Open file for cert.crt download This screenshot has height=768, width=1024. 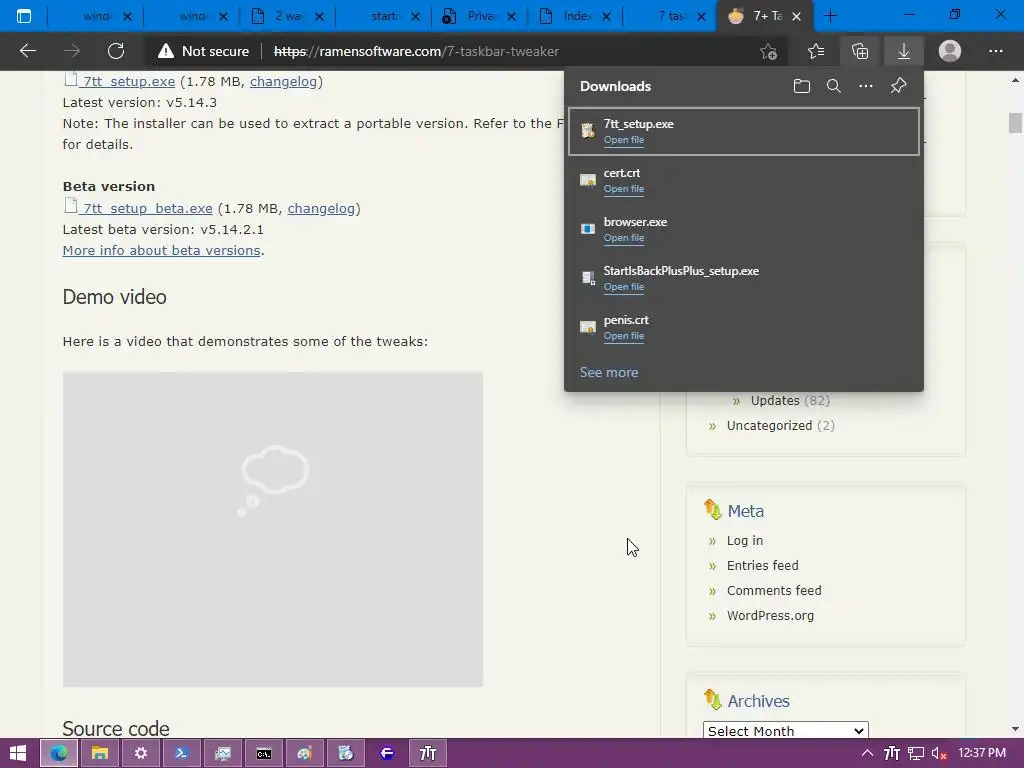tap(624, 189)
